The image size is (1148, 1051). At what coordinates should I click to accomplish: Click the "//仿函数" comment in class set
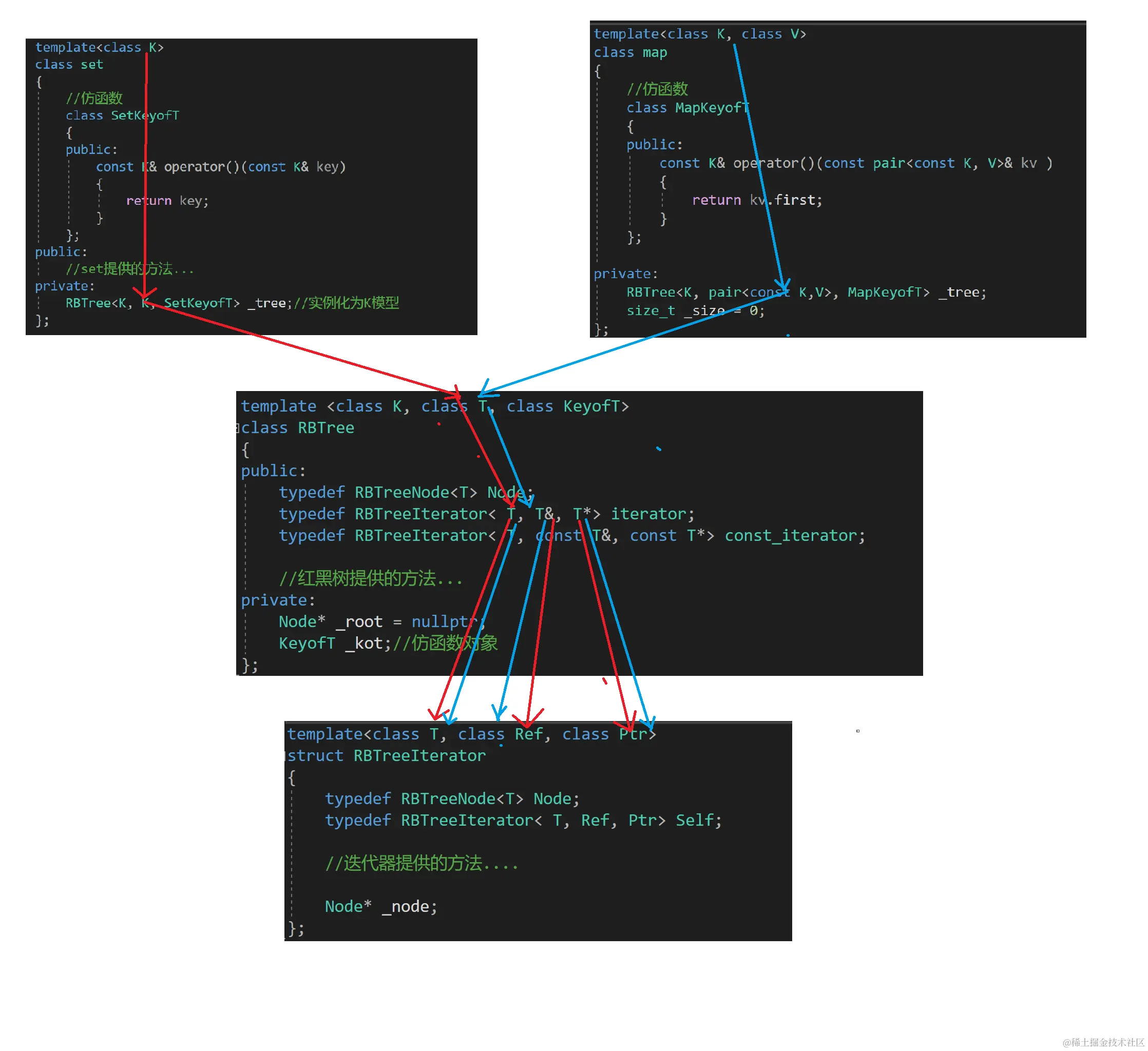point(94,99)
